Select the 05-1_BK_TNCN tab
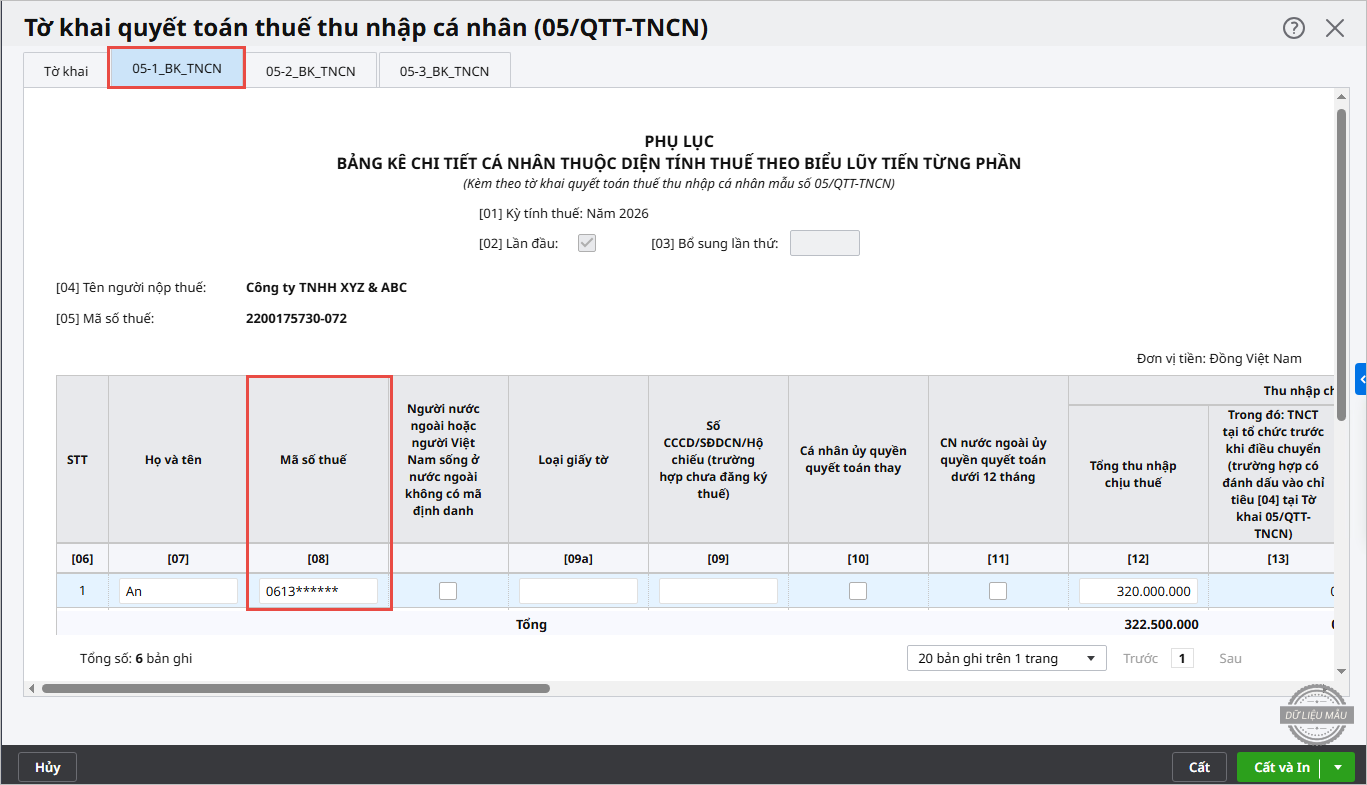Viewport: 1367px width, 785px height. pyautogui.click(x=177, y=69)
